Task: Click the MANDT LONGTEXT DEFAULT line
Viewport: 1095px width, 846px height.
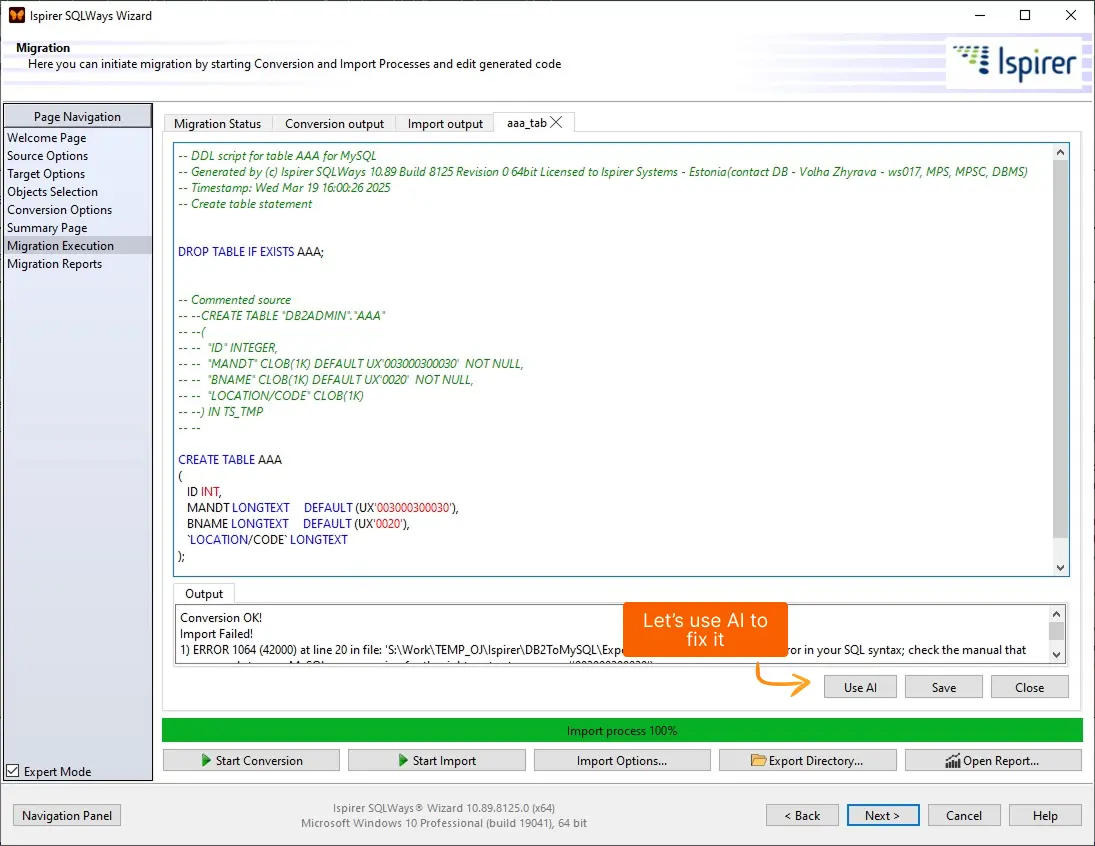Action: (x=322, y=508)
